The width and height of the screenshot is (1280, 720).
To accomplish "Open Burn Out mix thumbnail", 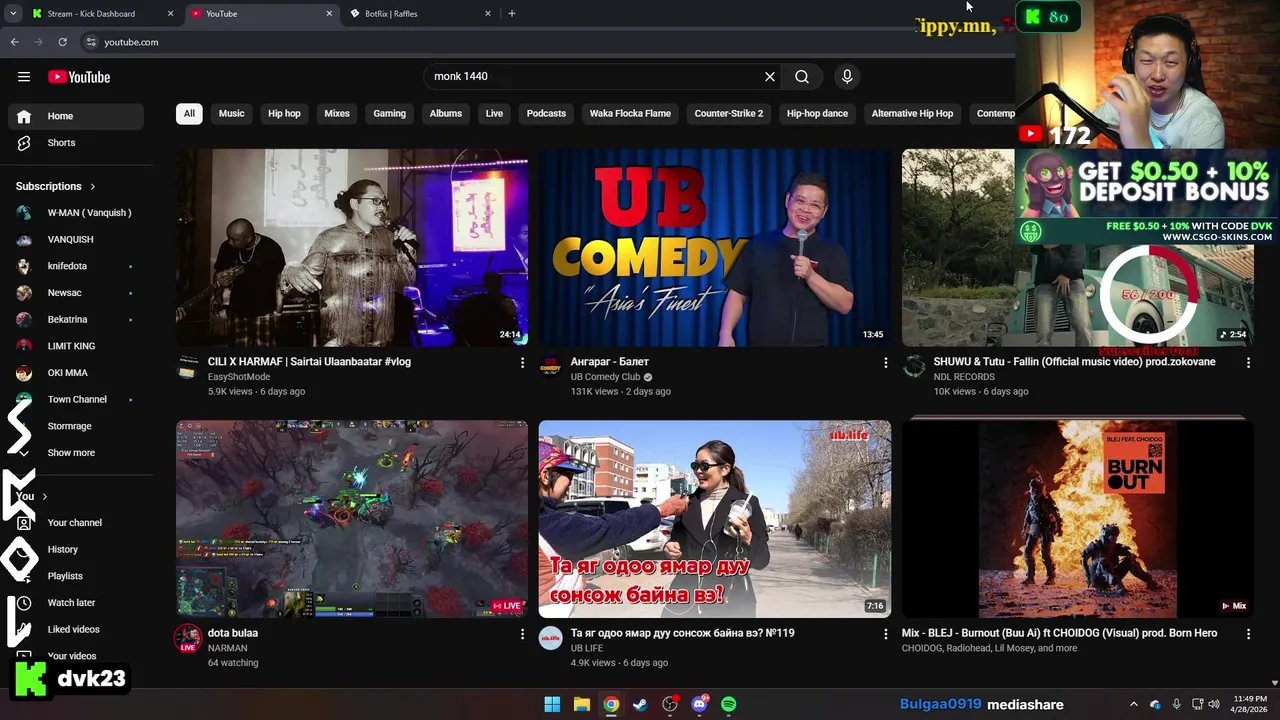I will point(1077,518).
